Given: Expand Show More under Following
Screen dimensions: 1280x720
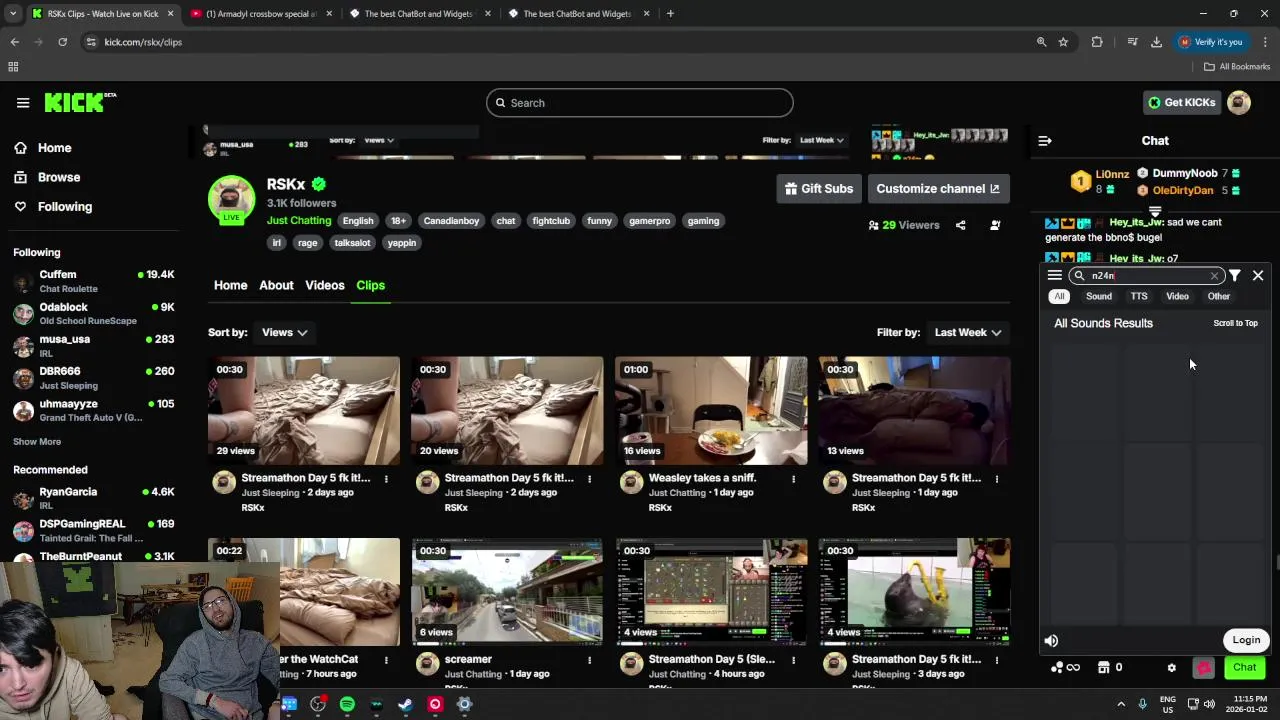Looking at the screenshot, I should (x=37, y=442).
